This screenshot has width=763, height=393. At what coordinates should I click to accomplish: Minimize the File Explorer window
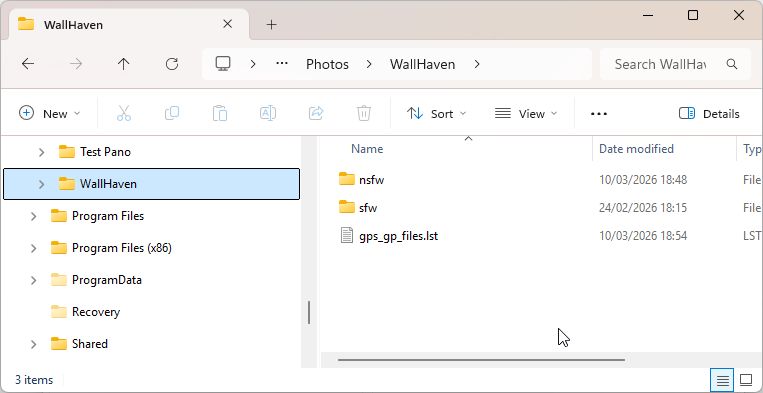648,15
